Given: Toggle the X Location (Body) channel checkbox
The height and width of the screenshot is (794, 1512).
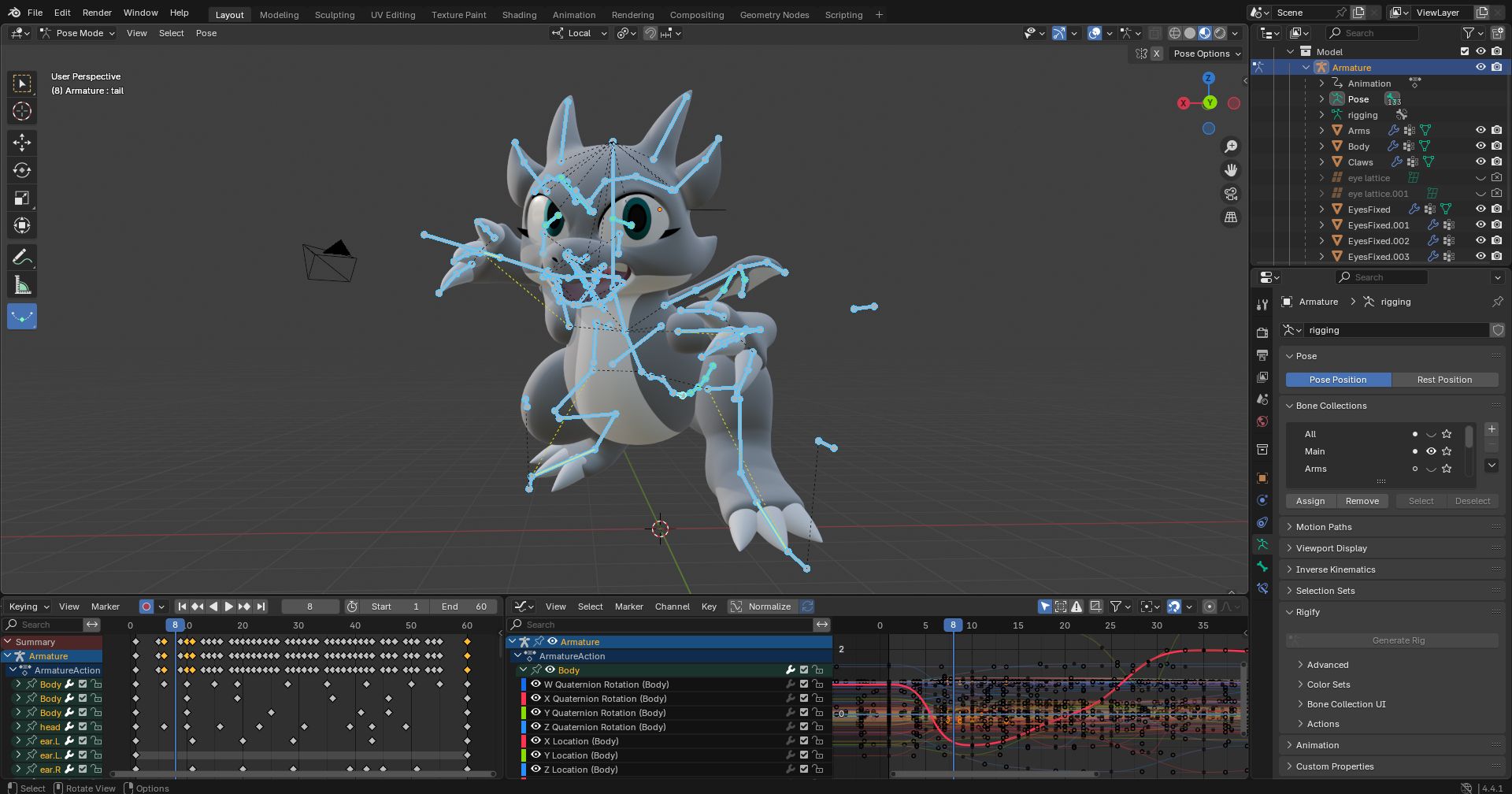Looking at the screenshot, I should (x=804, y=741).
